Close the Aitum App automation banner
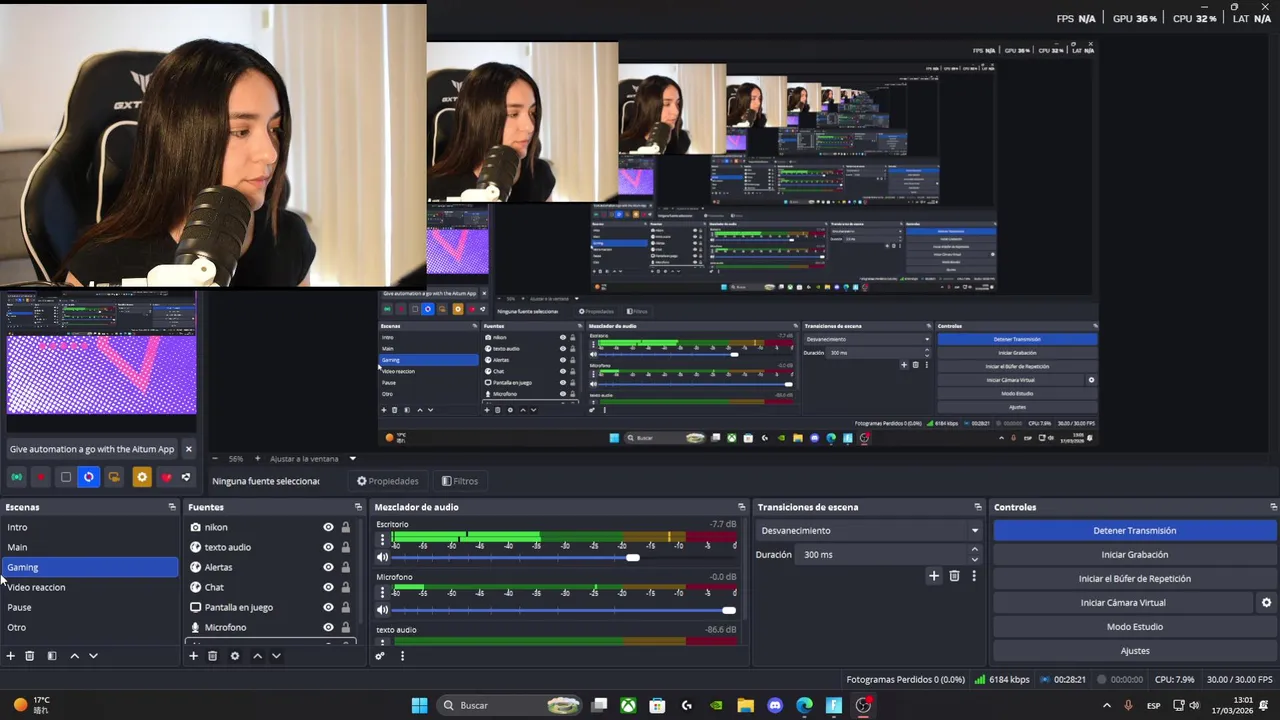The image size is (1280, 720). click(x=188, y=449)
